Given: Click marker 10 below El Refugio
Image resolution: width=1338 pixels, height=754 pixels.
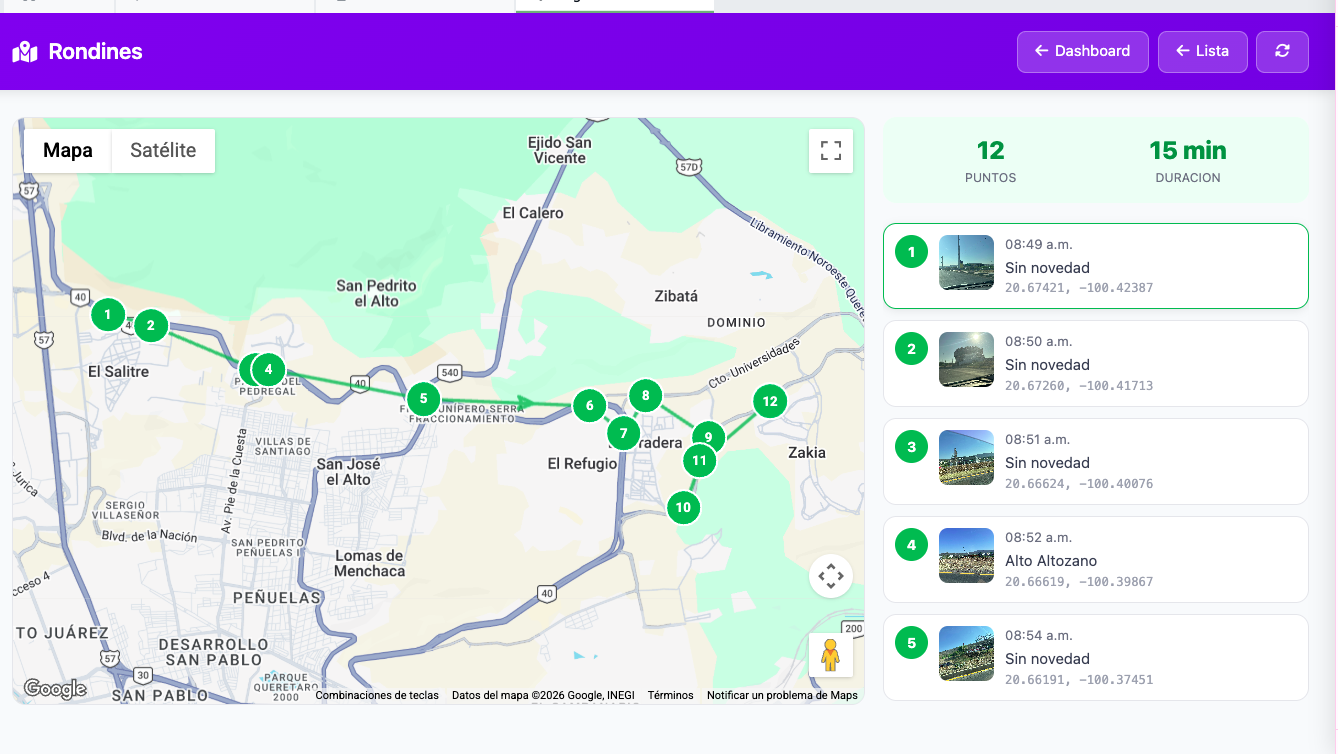Looking at the screenshot, I should [x=683, y=507].
